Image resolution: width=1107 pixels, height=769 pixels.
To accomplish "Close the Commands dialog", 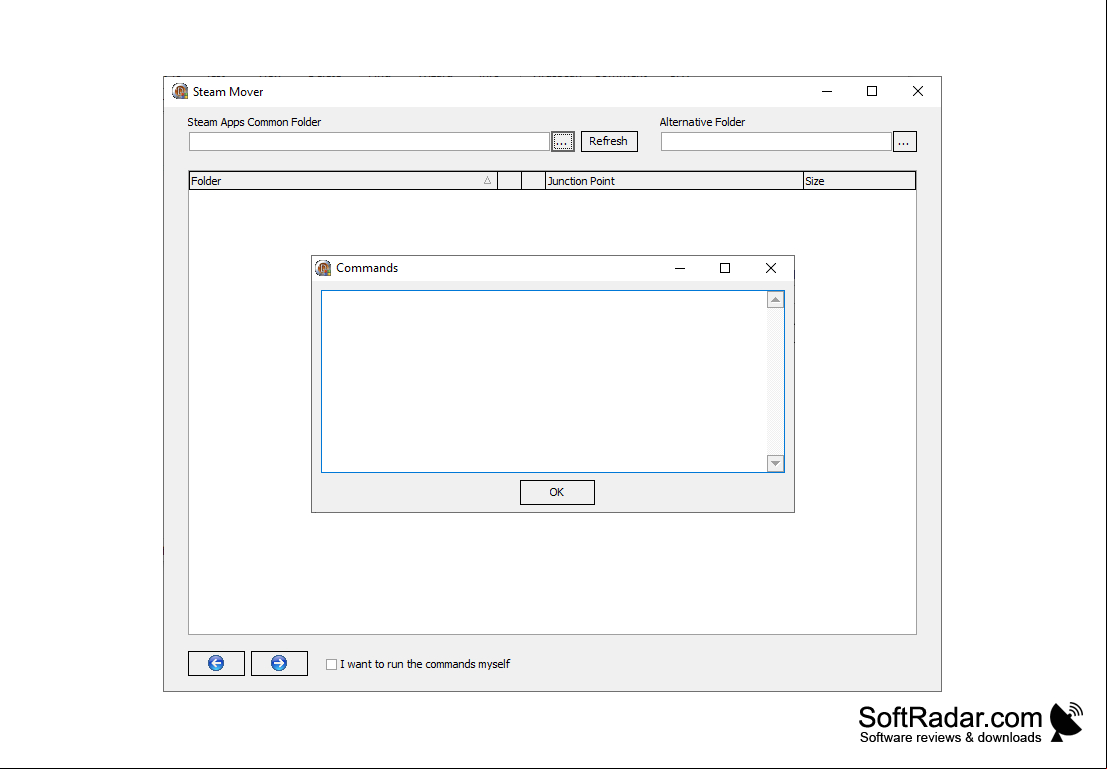I will pyautogui.click(x=771, y=268).
